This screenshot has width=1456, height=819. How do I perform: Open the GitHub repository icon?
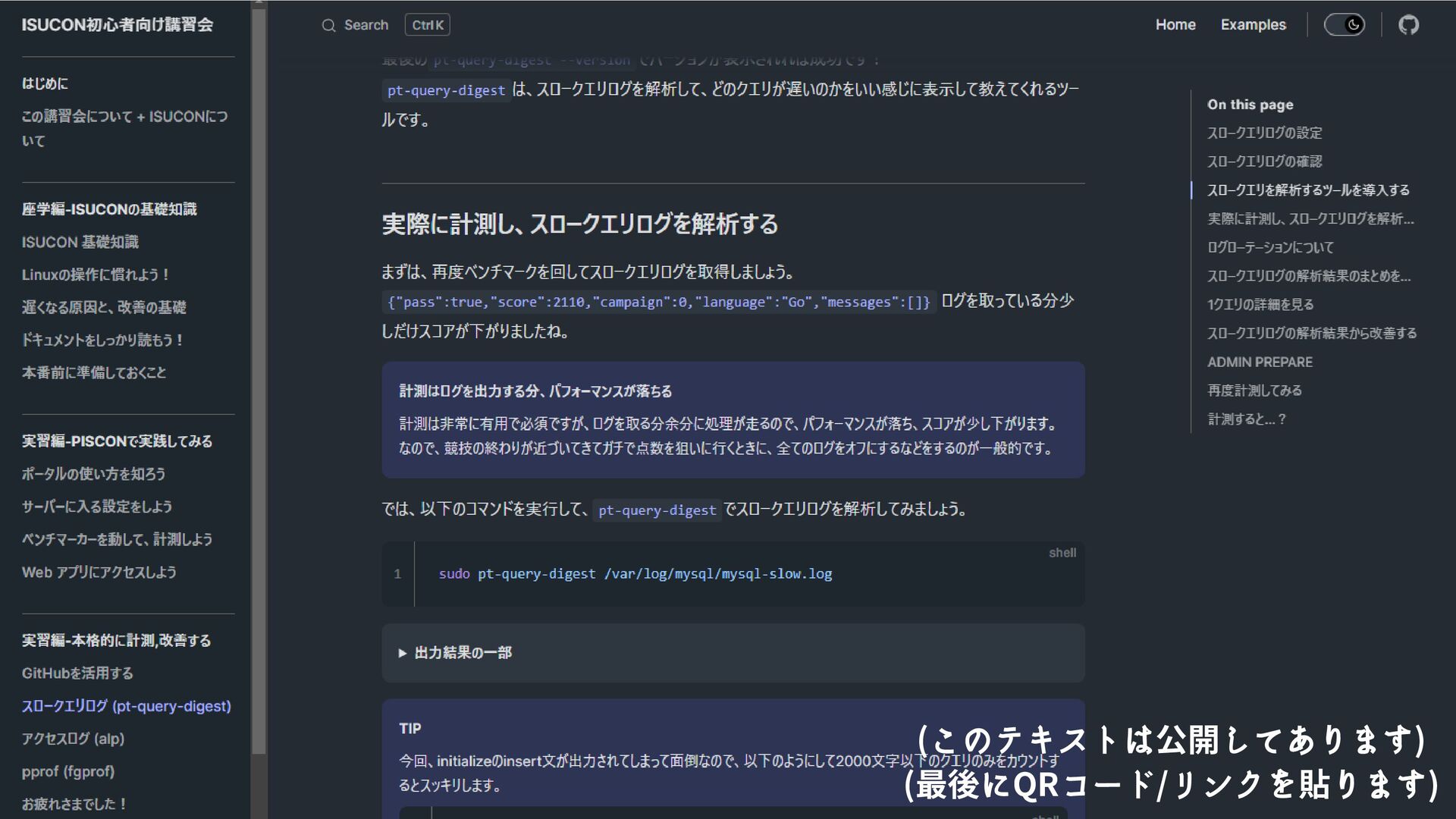coord(1408,25)
